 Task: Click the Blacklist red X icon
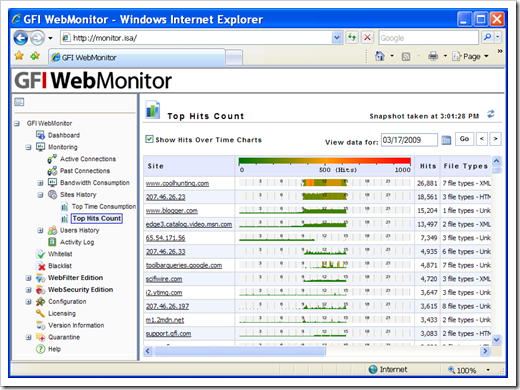pos(41,266)
